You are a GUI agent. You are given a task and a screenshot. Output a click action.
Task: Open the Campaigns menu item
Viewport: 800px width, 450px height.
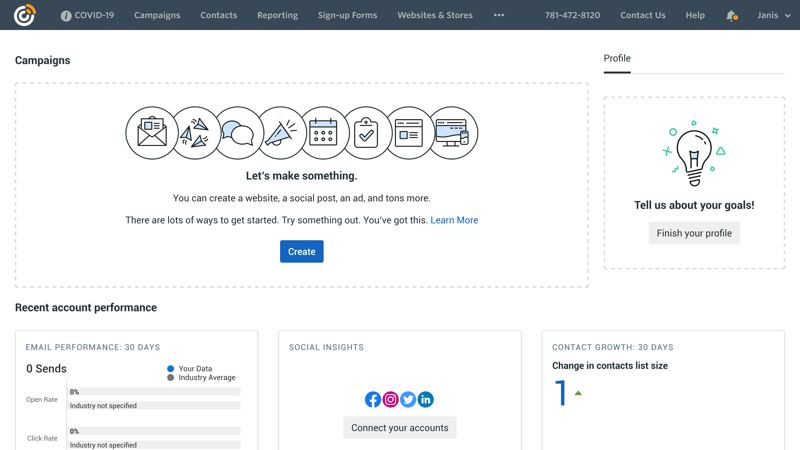[x=157, y=15]
